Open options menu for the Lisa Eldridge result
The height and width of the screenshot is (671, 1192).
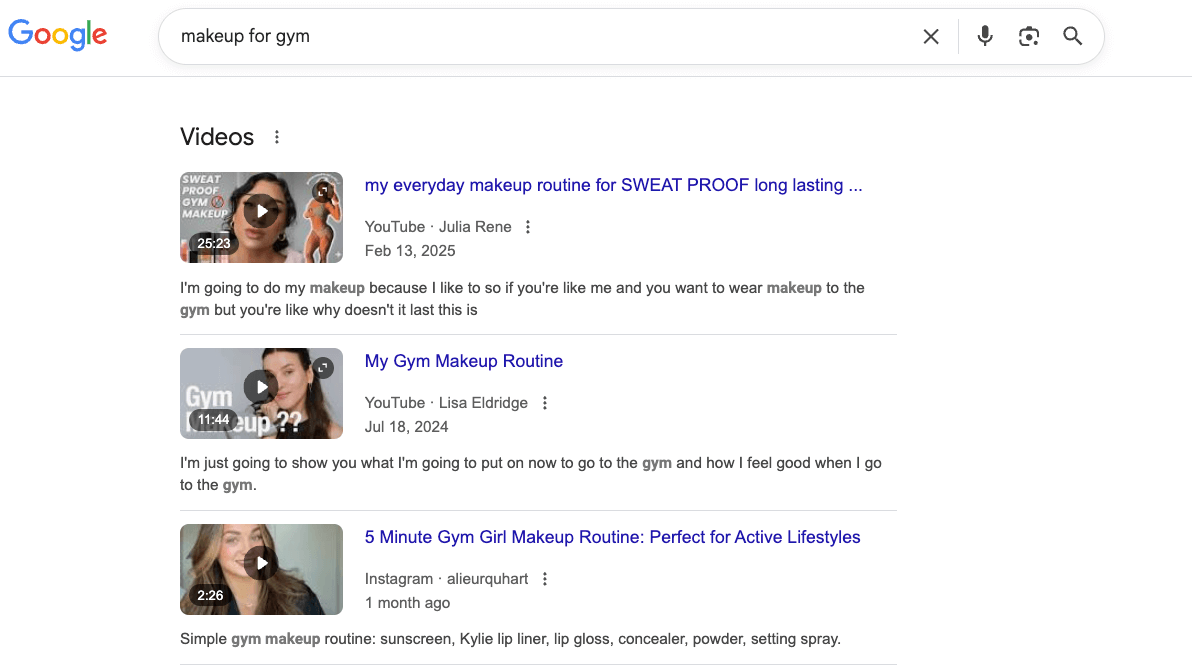click(544, 402)
